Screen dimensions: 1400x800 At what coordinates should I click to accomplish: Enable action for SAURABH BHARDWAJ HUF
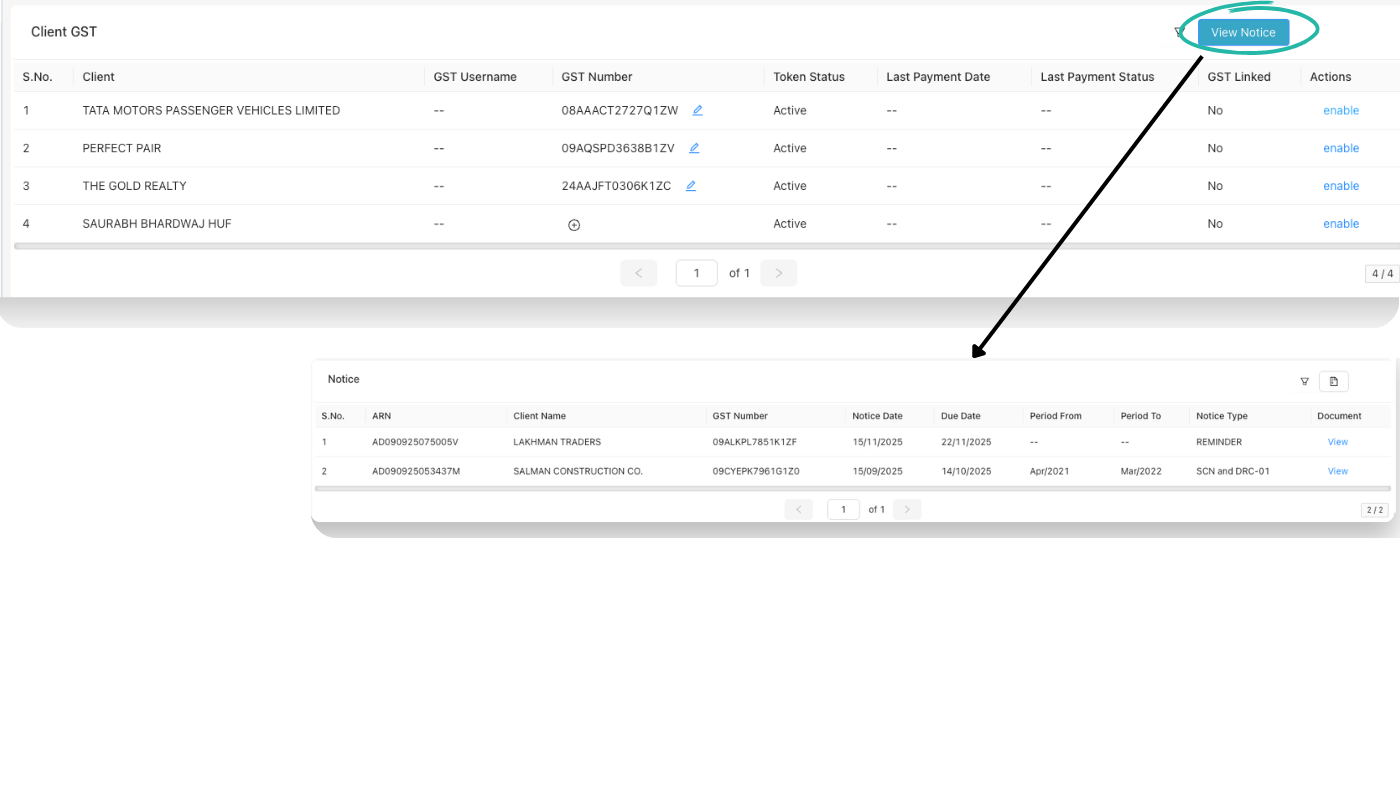[1340, 223]
